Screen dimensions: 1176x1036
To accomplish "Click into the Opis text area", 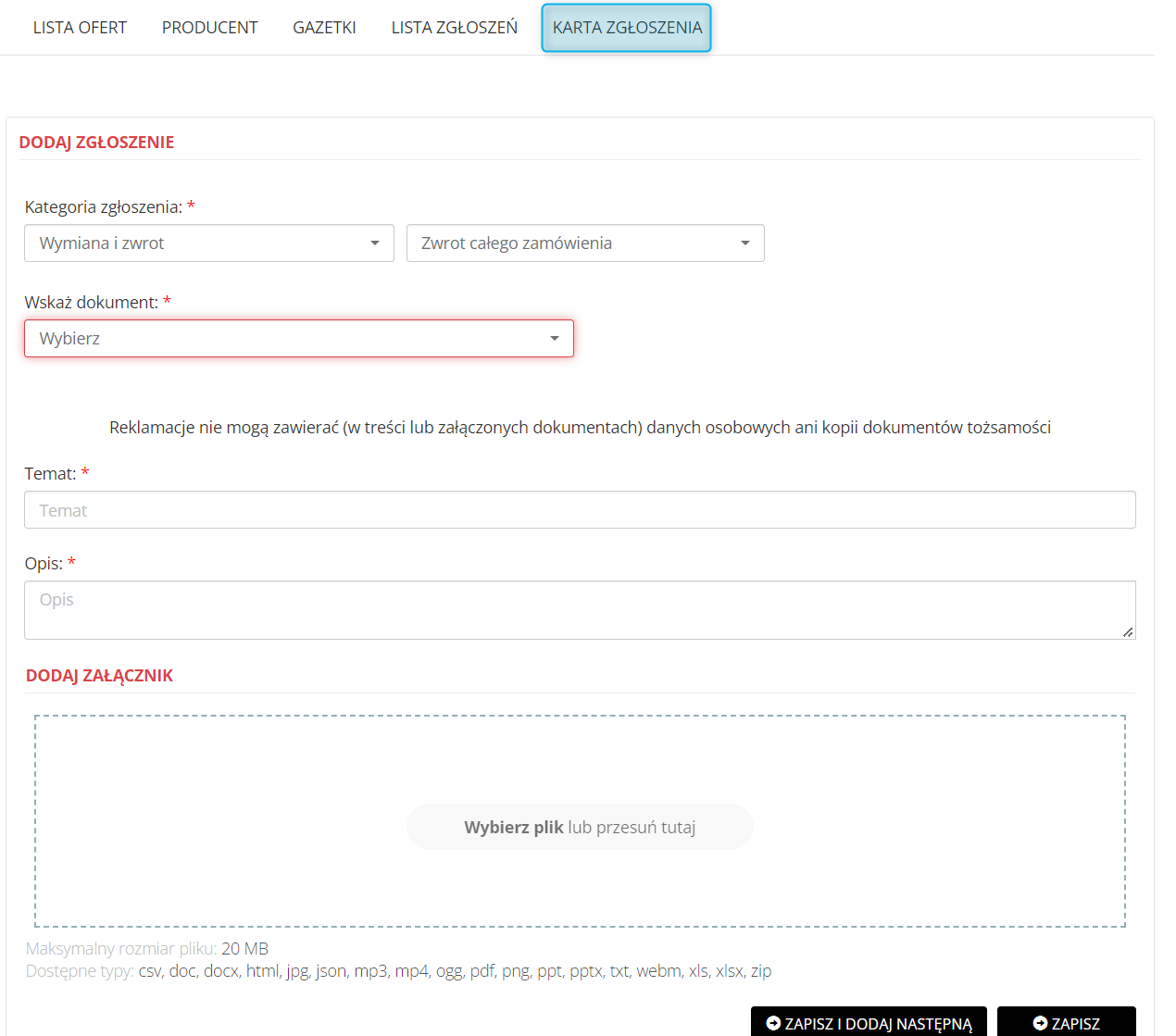I will [580, 610].
